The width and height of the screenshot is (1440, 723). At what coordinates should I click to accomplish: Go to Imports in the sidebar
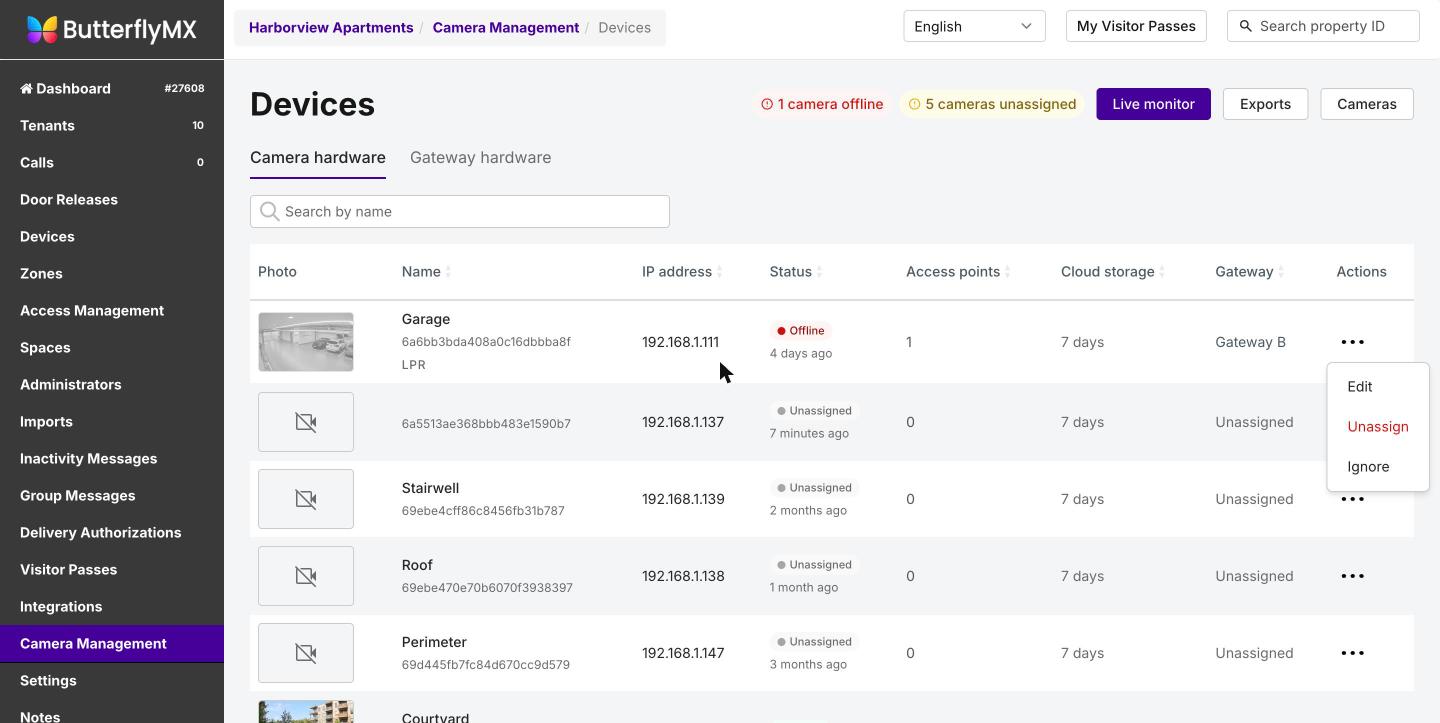click(112, 421)
